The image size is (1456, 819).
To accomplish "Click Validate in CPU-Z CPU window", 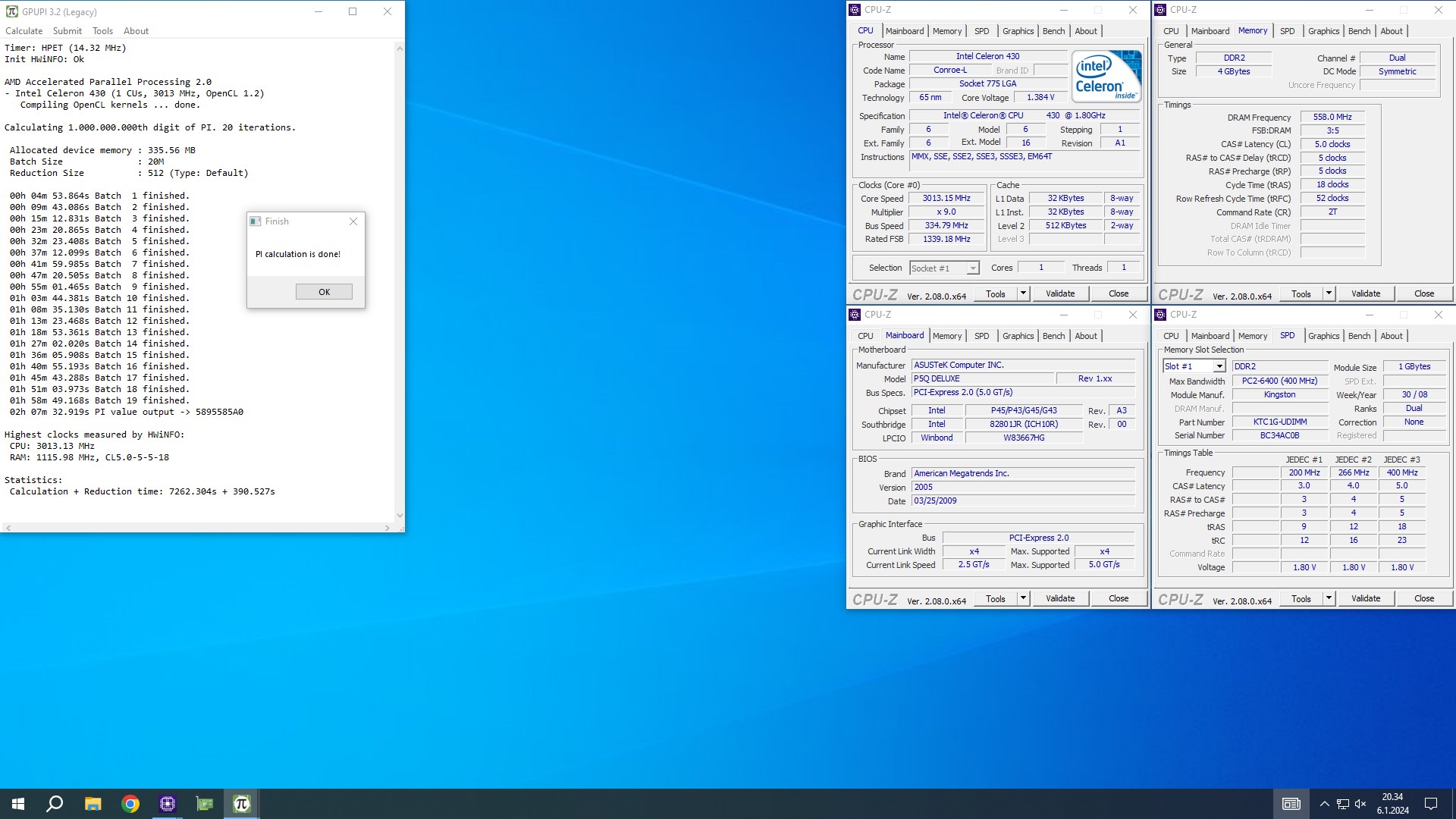I will pyautogui.click(x=1060, y=293).
